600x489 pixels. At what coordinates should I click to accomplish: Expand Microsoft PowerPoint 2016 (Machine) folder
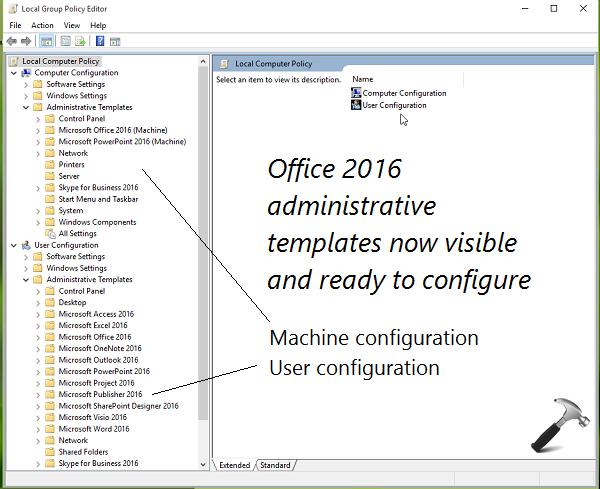pos(38,142)
